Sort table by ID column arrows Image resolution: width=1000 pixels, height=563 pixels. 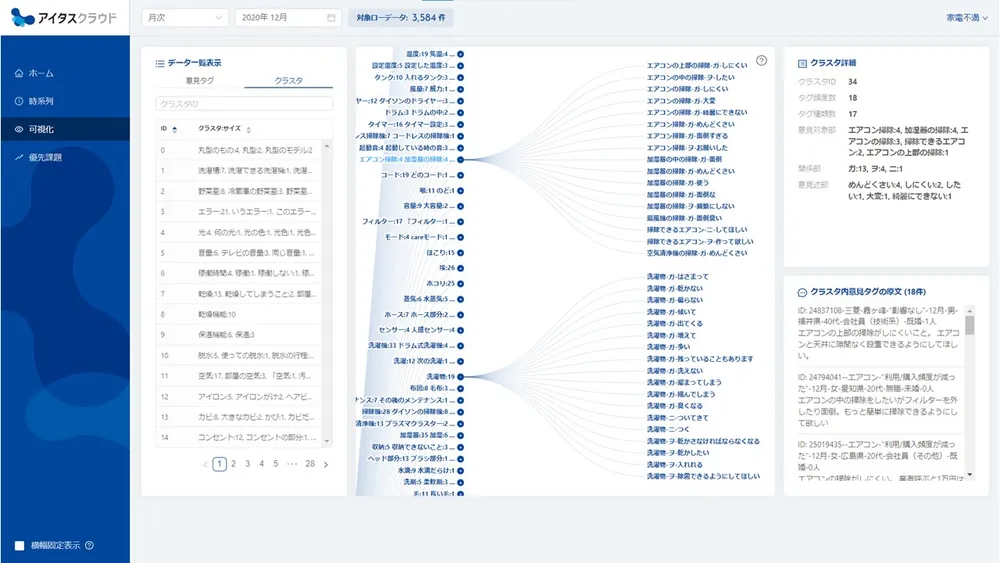175,129
